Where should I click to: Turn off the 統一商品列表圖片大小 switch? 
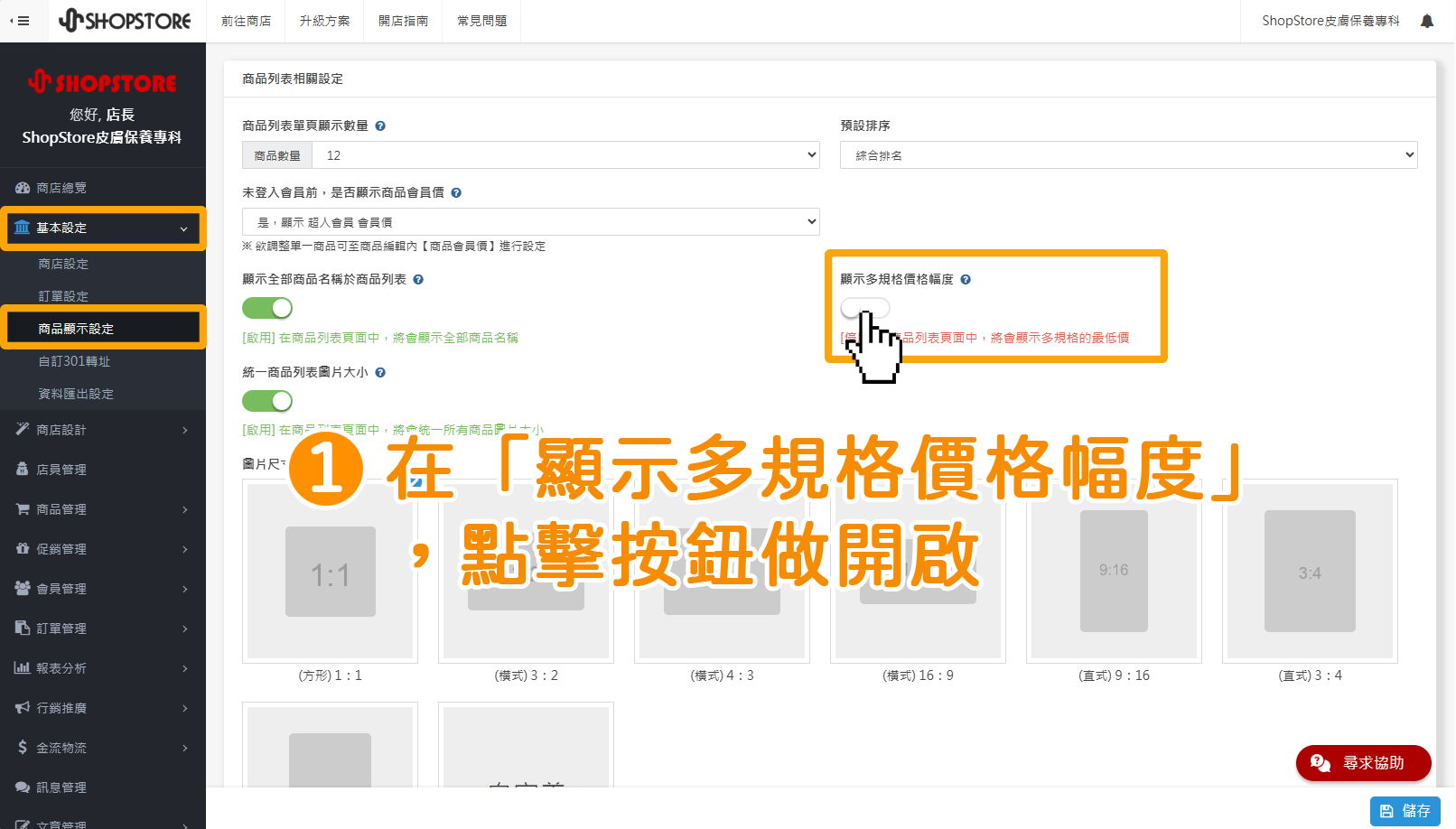[x=266, y=401]
